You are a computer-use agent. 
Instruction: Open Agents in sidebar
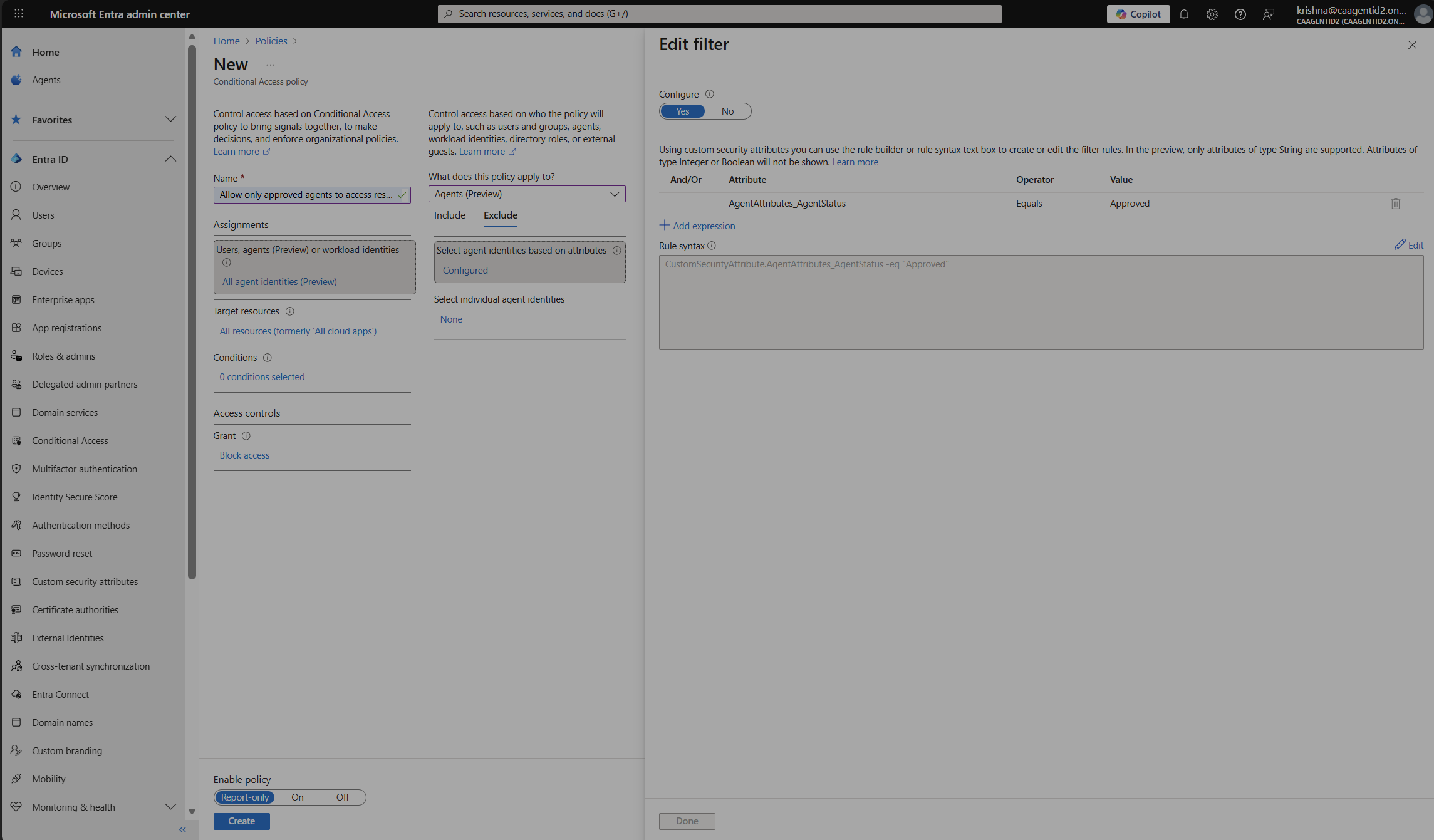coord(46,80)
